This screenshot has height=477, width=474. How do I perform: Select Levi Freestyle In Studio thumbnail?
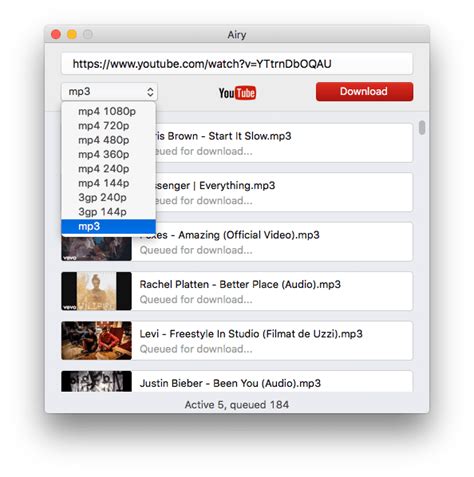96,340
